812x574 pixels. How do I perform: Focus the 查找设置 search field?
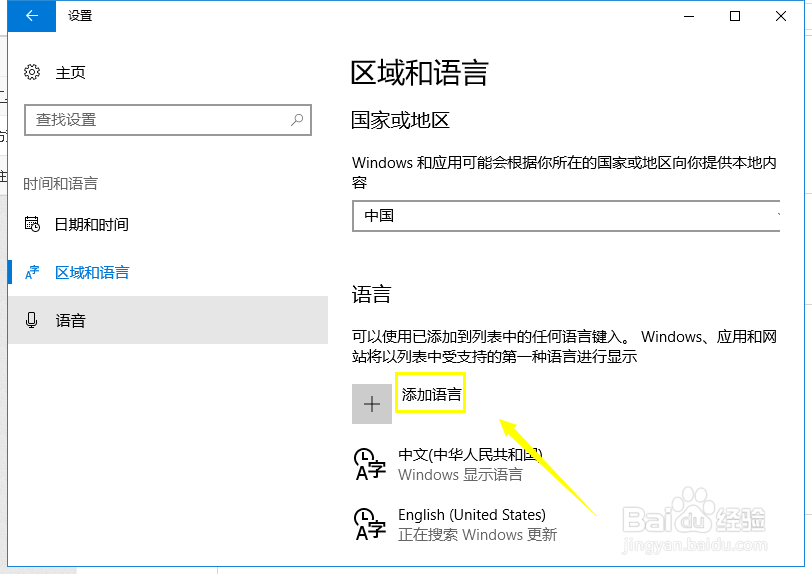coord(168,120)
